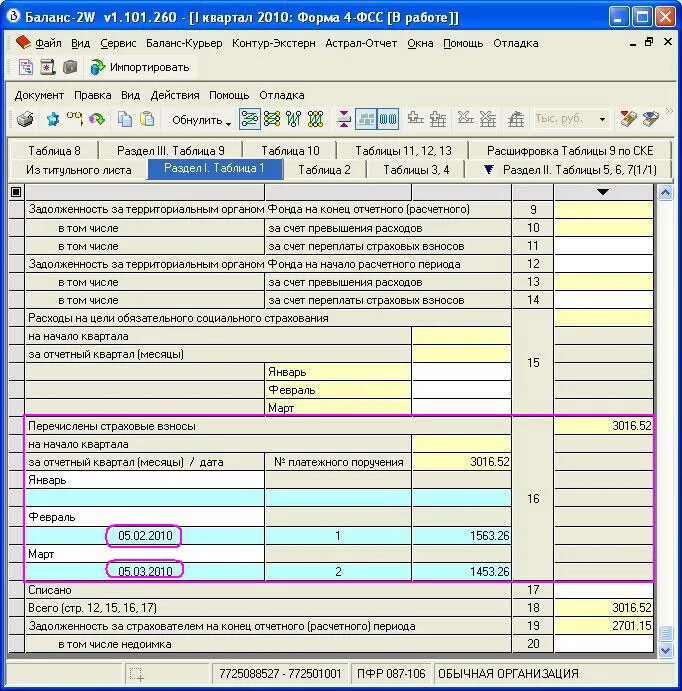Switch to Таблицы 11, 12, 13 tab
The height and width of the screenshot is (691, 682).
pyautogui.click(x=403, y=151)
